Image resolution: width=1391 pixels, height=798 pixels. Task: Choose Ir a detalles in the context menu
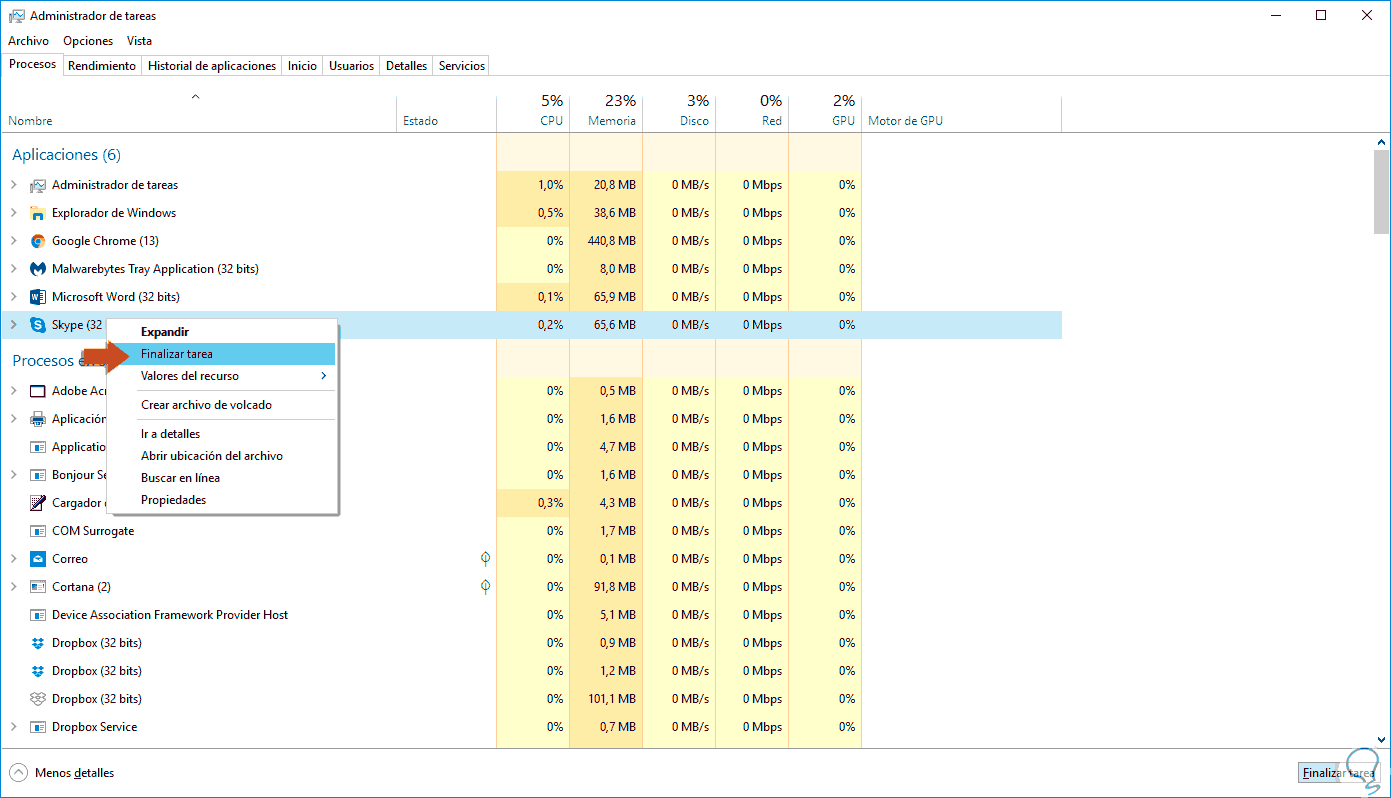(221, 434)
